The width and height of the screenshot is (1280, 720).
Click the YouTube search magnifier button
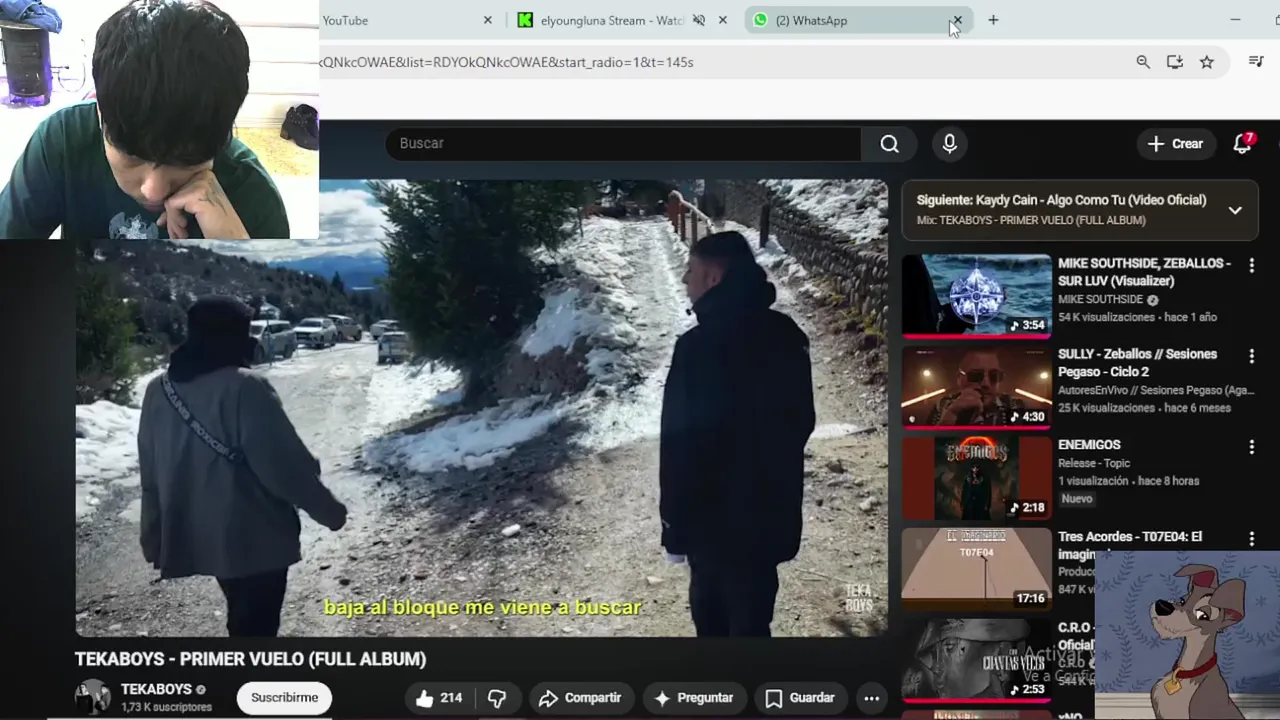[x=889, y=143]
